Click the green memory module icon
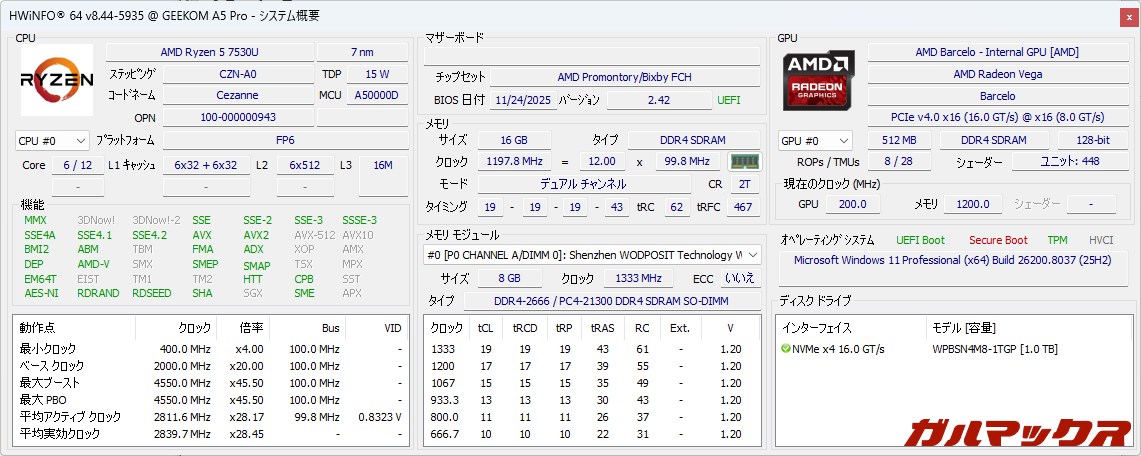The image size is (1141, 456). click(744, 161)
